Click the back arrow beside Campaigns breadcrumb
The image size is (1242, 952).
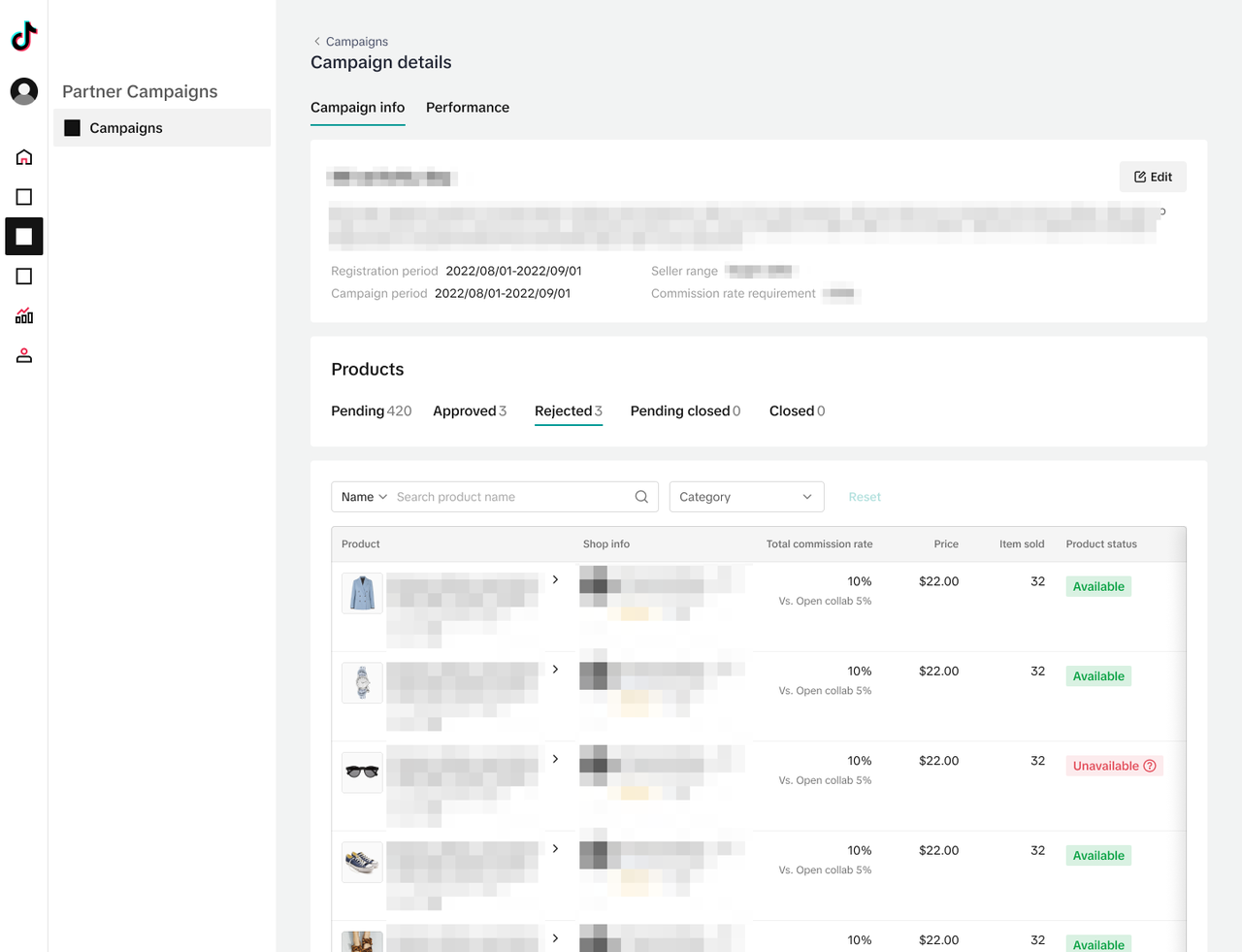click(317, 42)
